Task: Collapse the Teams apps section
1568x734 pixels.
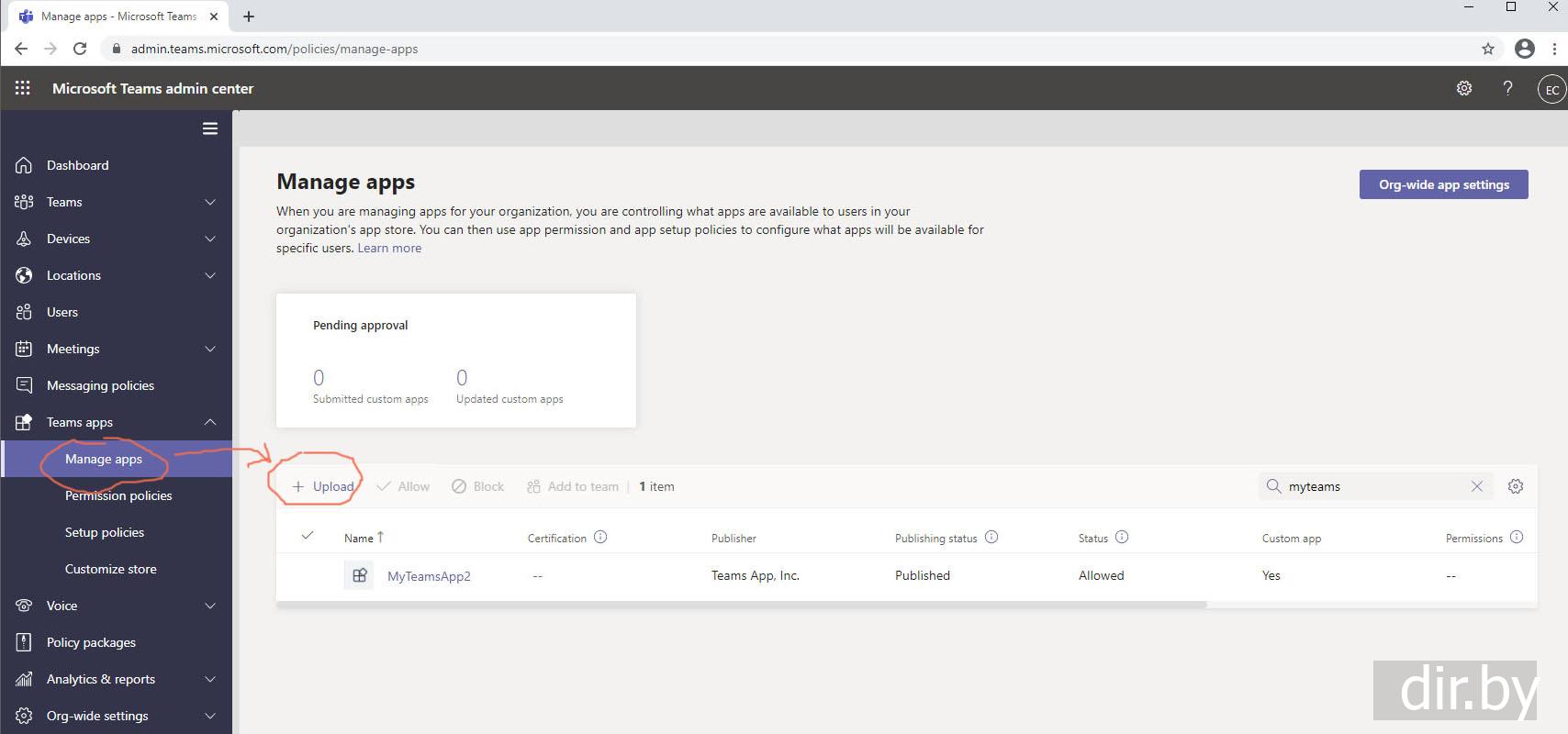Action: (210, 422)
